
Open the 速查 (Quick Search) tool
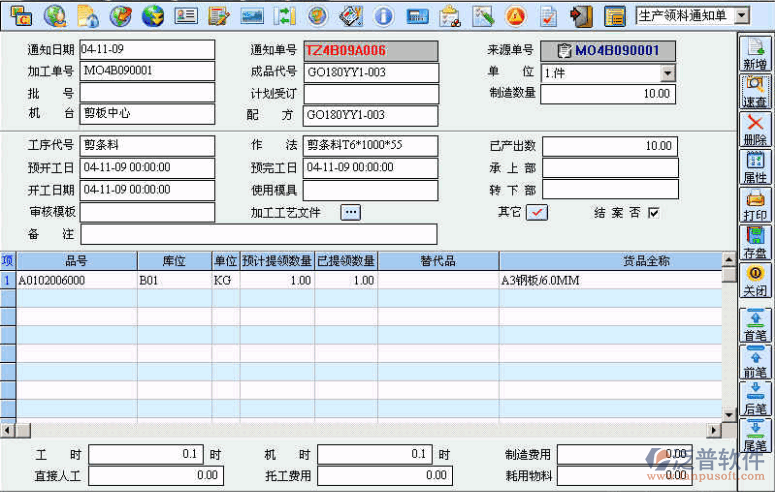(x=755, y=91)
